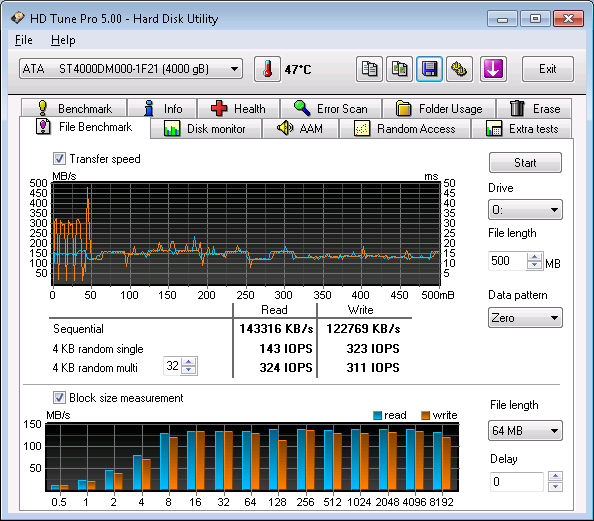Open options settings gear icon
This screenshot has height=521, width=594.
pos(459,69)
